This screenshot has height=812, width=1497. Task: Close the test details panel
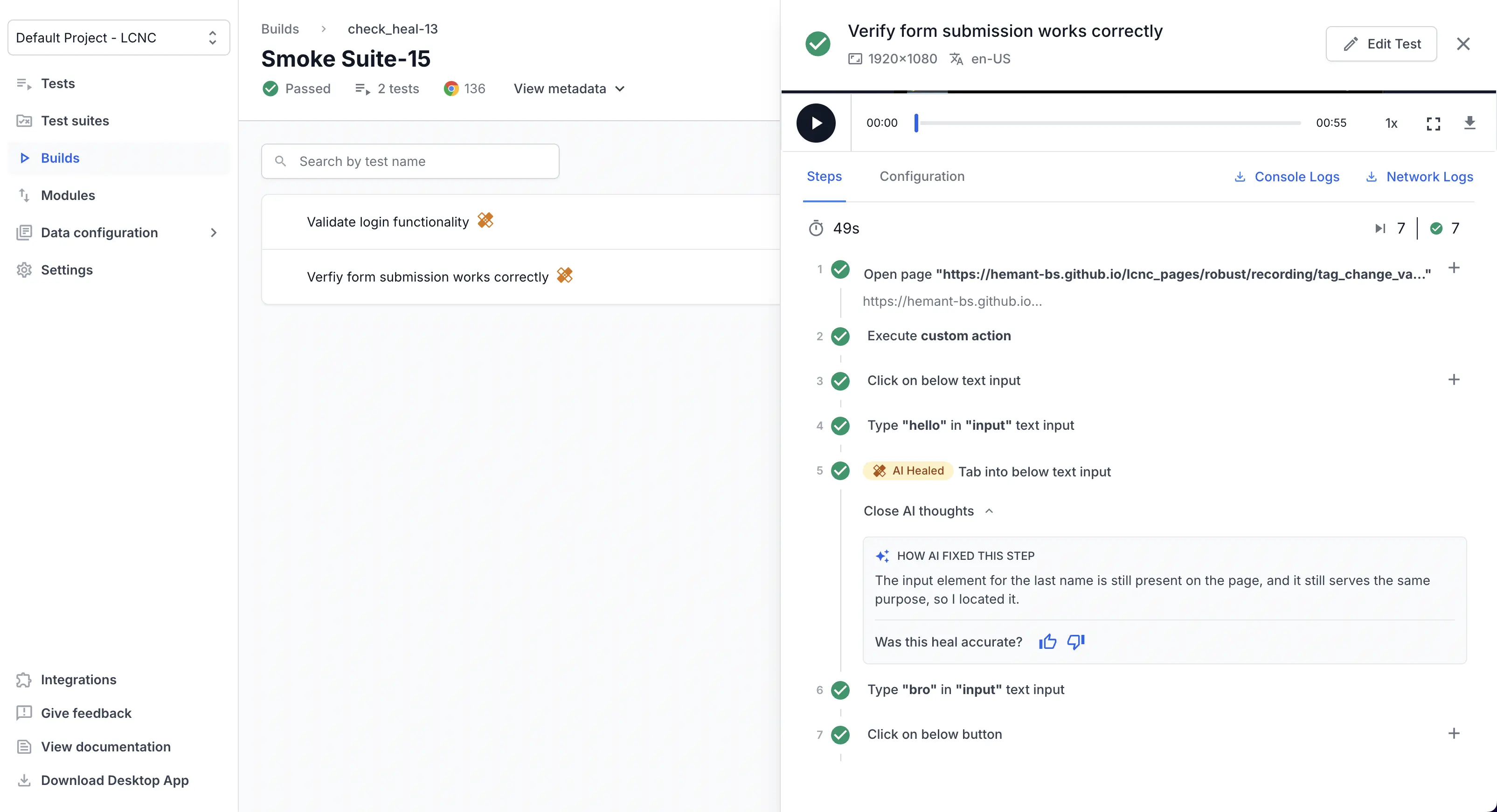point(1462,44)
